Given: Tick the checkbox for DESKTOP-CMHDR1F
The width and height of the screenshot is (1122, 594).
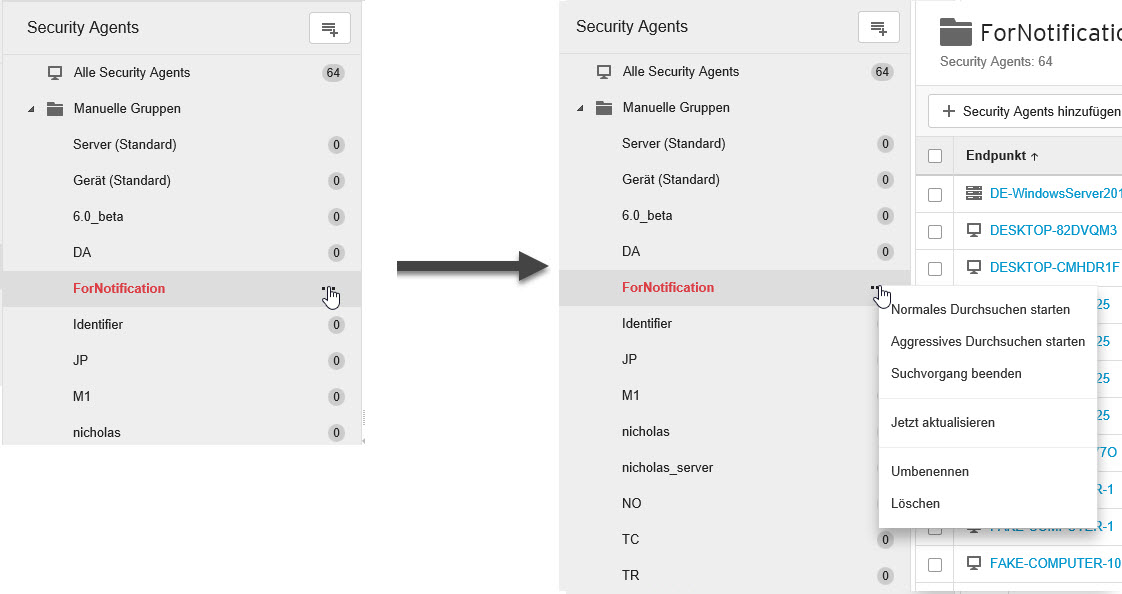Looking at the screenshot, I should point(935,268).
